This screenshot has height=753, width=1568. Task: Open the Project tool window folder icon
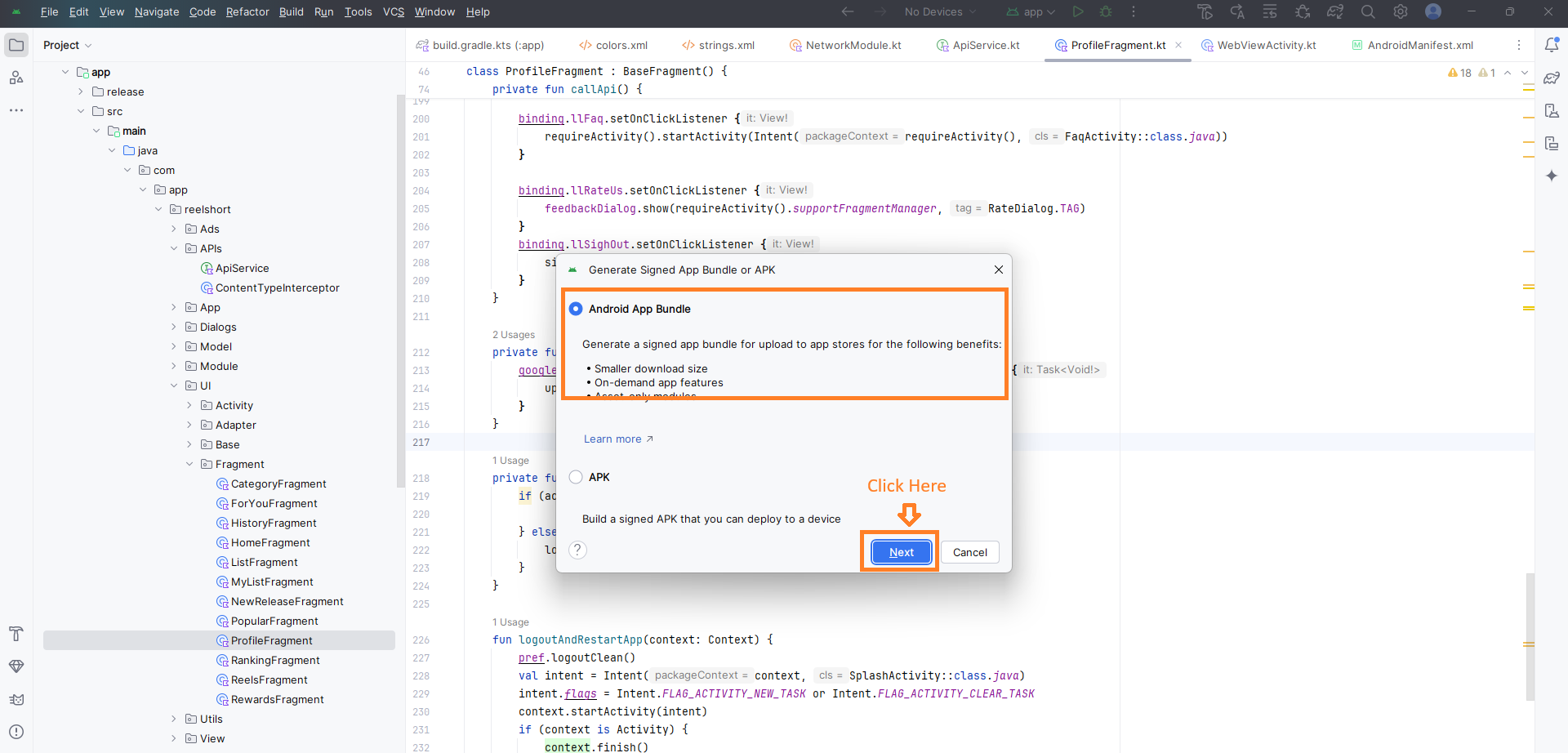point(16,45)
